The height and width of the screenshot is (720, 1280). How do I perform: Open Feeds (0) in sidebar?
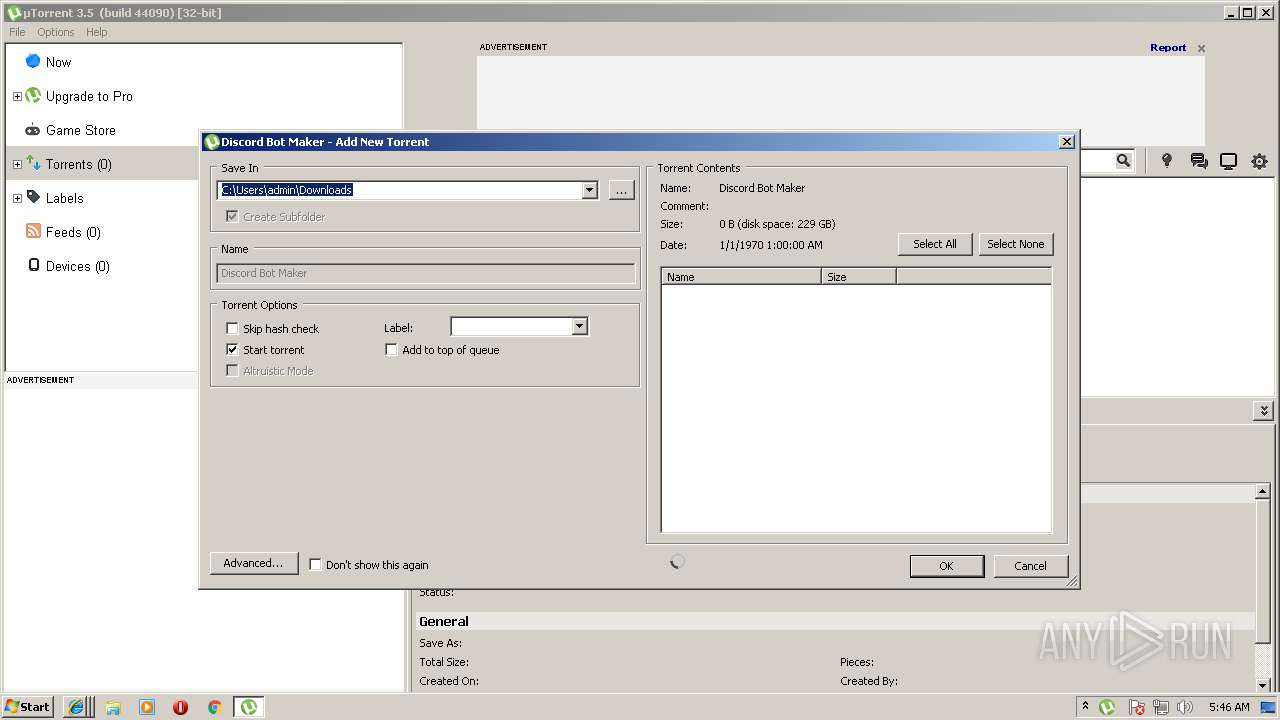pos(73,232)
